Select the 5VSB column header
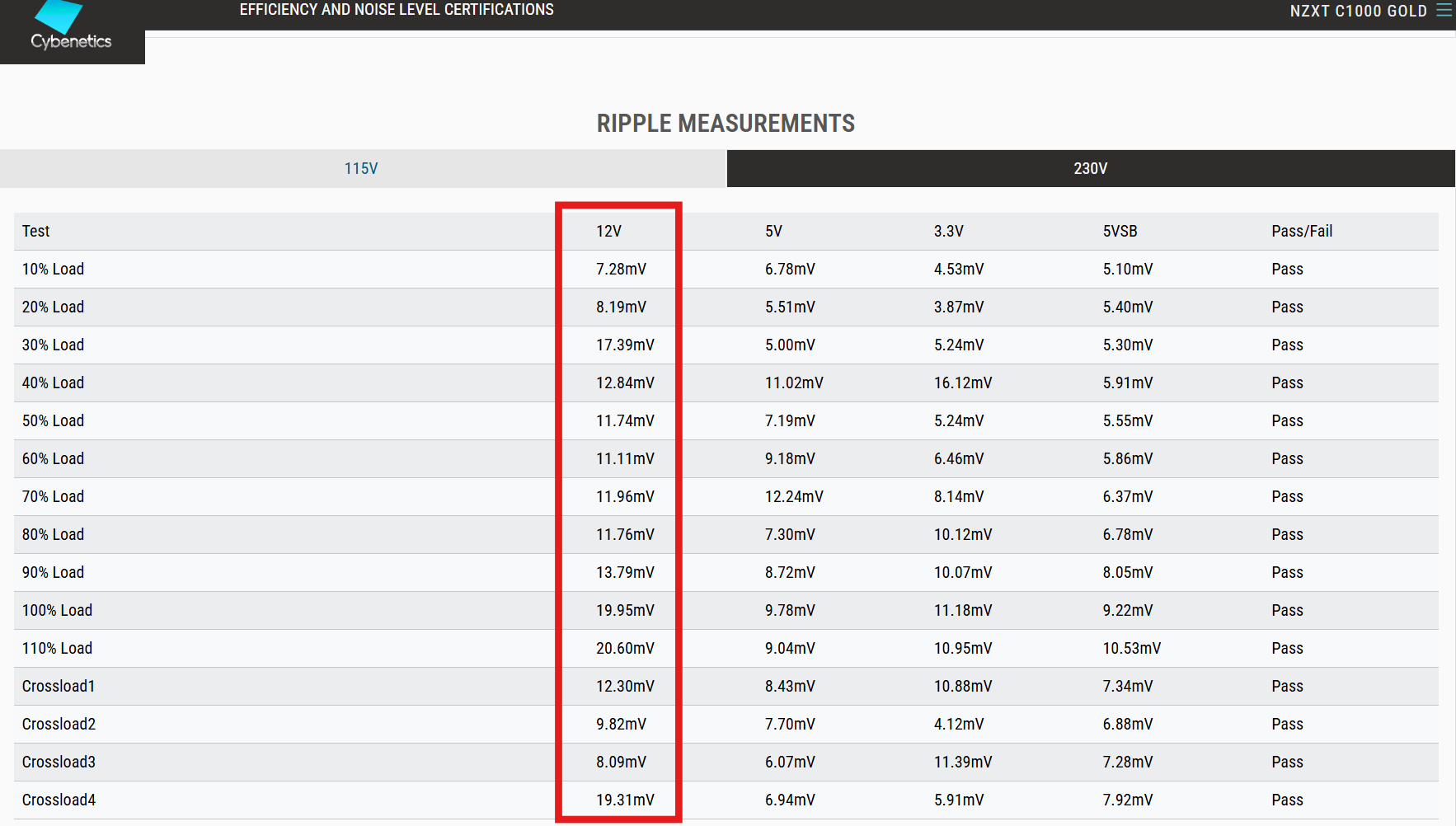1456x826 pixels. click(1120, 232)
